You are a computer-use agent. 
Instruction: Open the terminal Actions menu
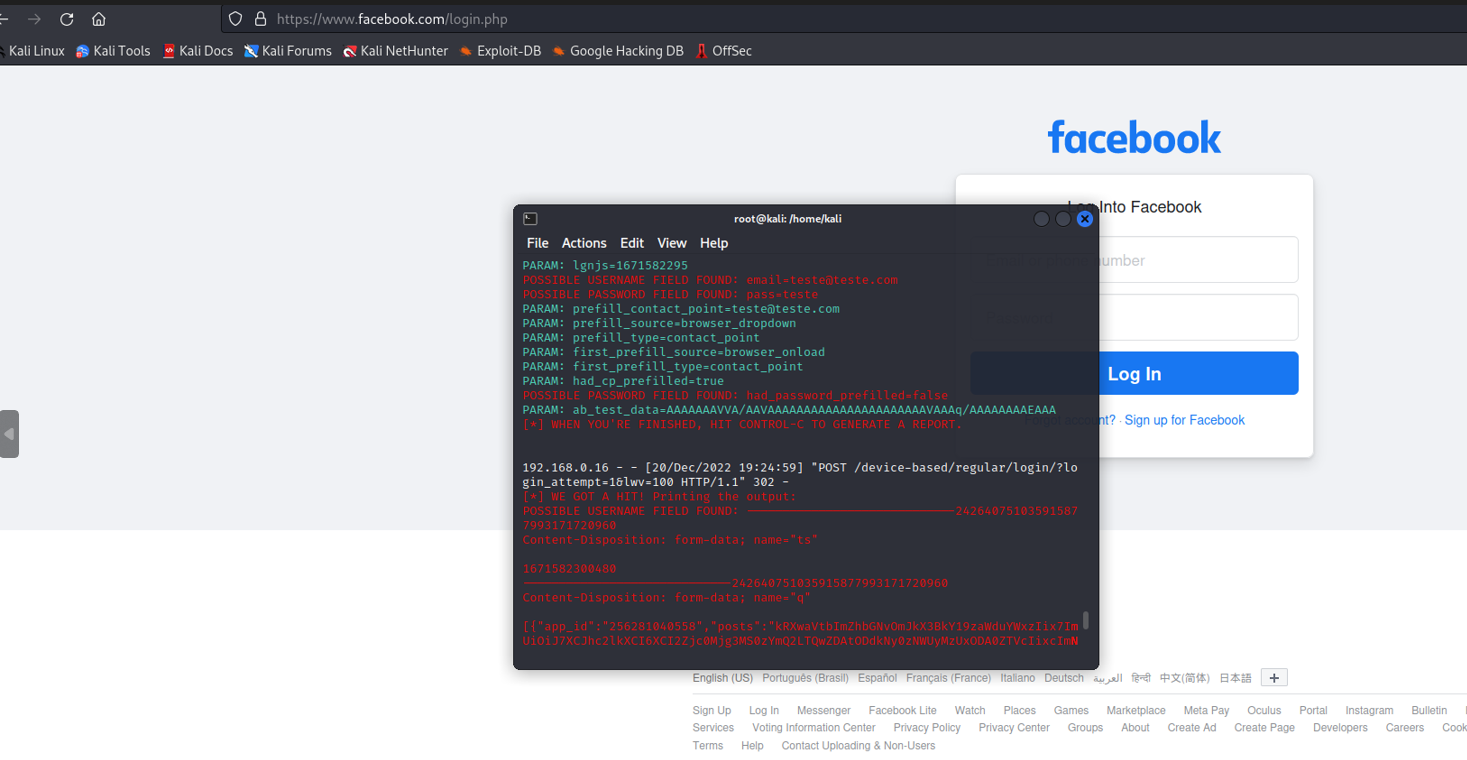[584, 243]
